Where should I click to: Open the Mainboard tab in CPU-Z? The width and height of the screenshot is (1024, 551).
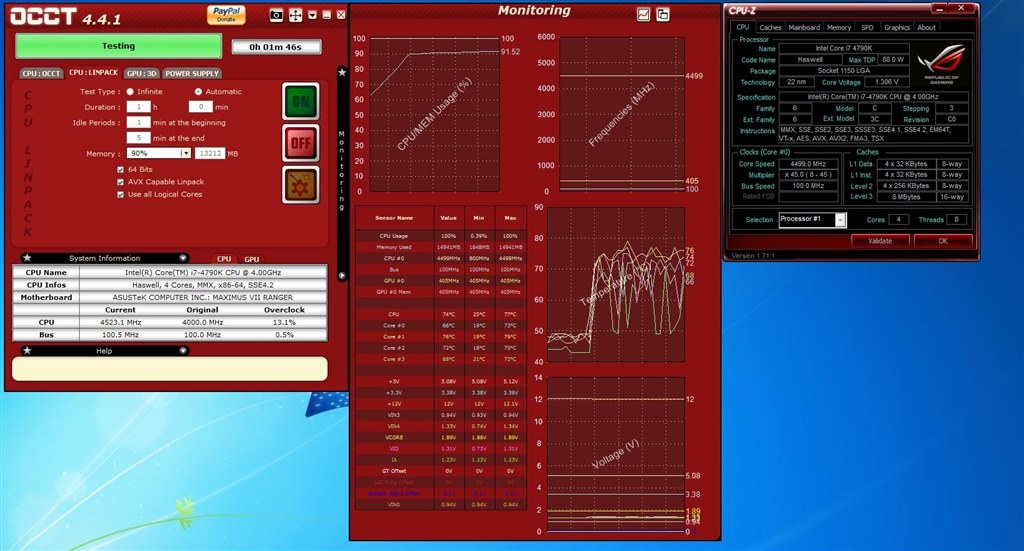pos(804,27)
